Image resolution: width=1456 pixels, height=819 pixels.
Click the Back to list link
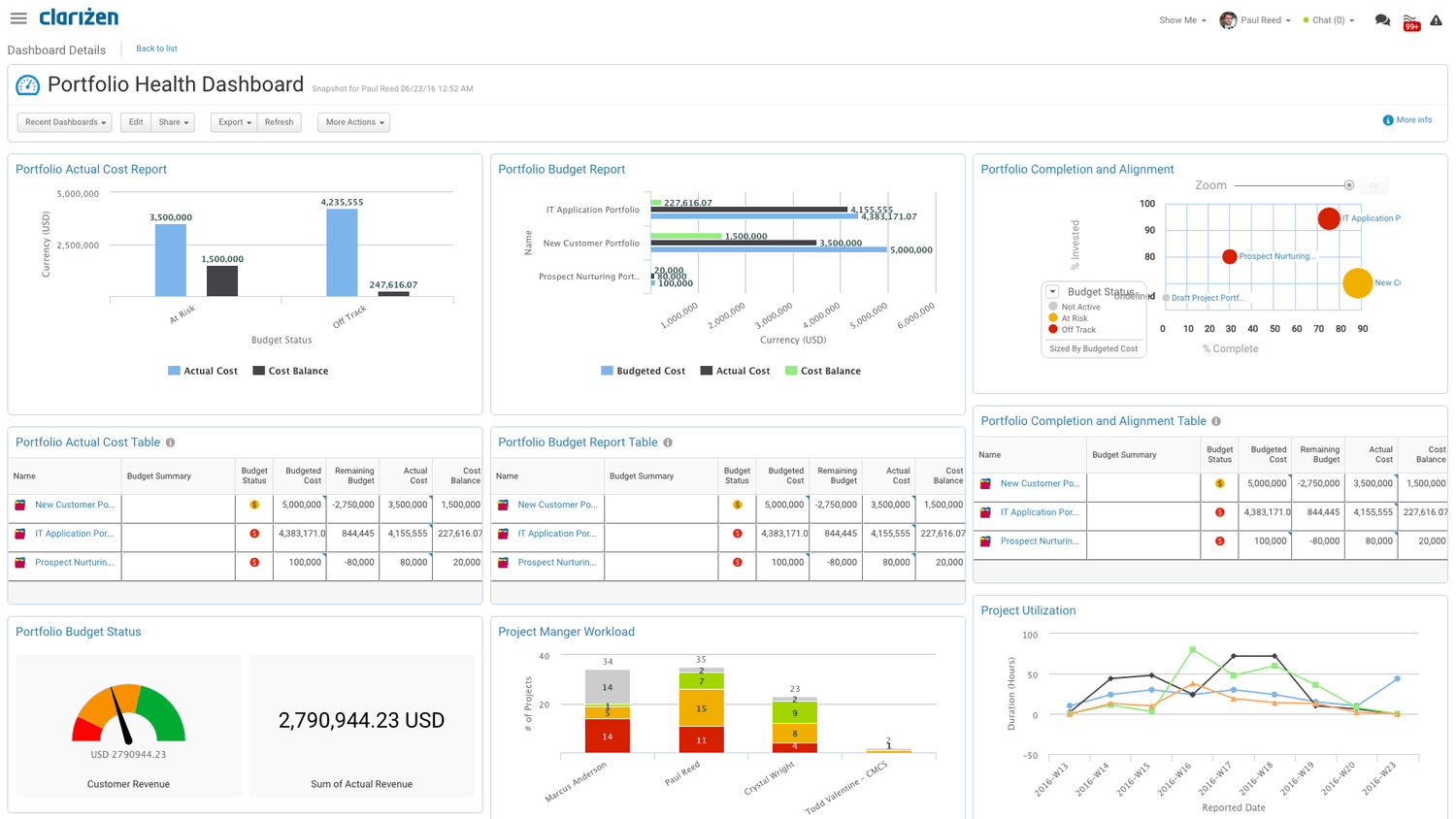[156, 49]
